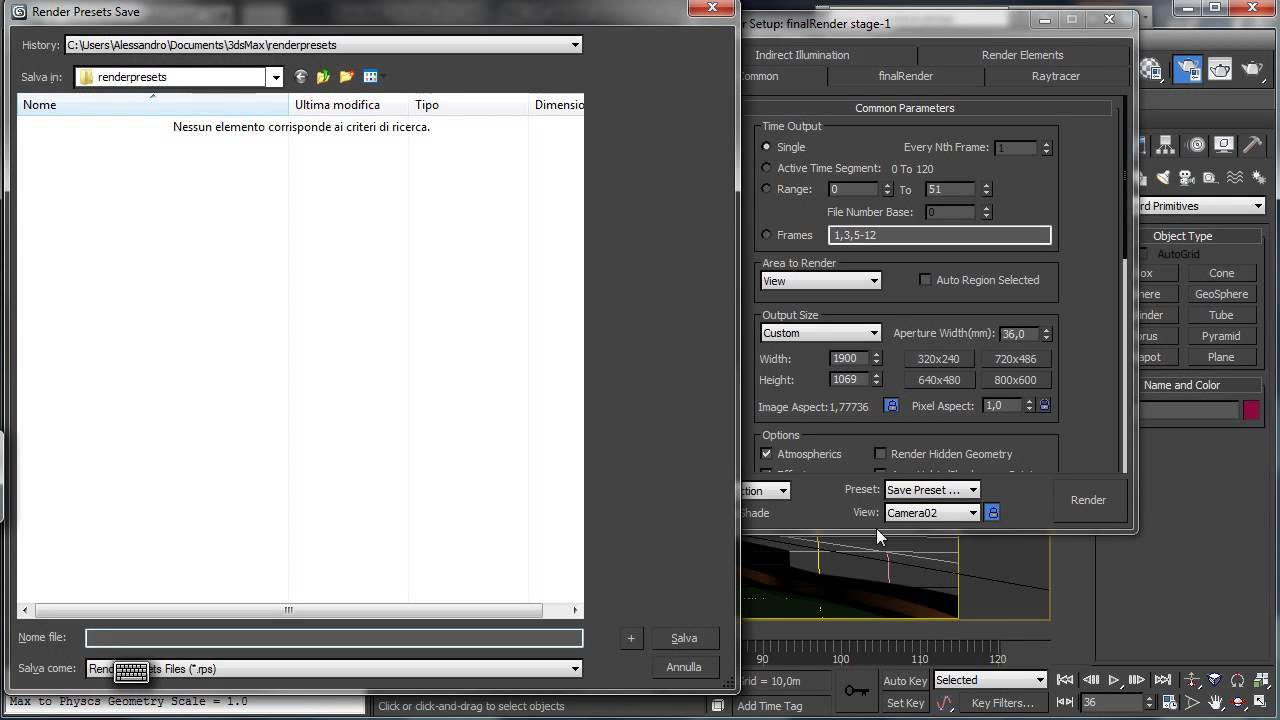Select the Single time output radio

pos(767,147)
